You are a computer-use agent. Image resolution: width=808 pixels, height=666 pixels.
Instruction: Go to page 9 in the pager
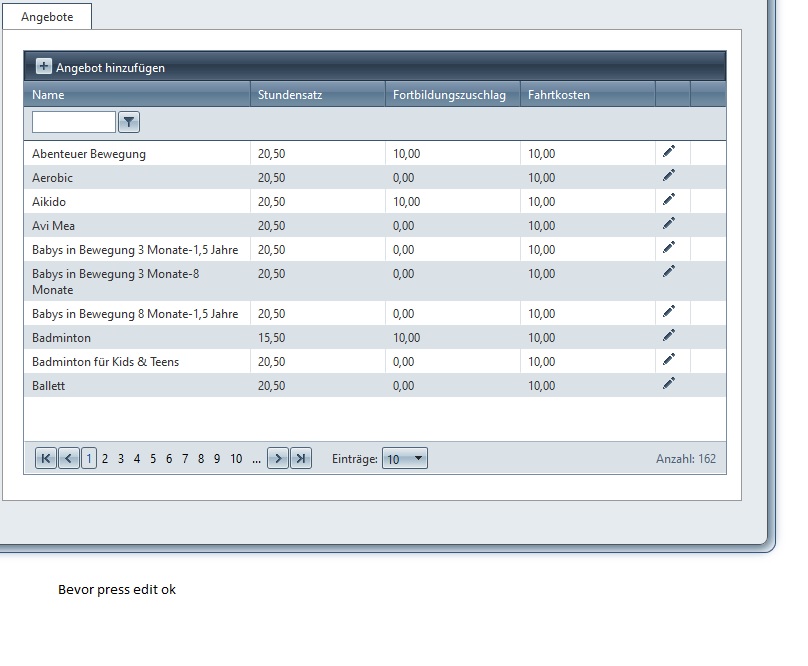click(217, 458)
